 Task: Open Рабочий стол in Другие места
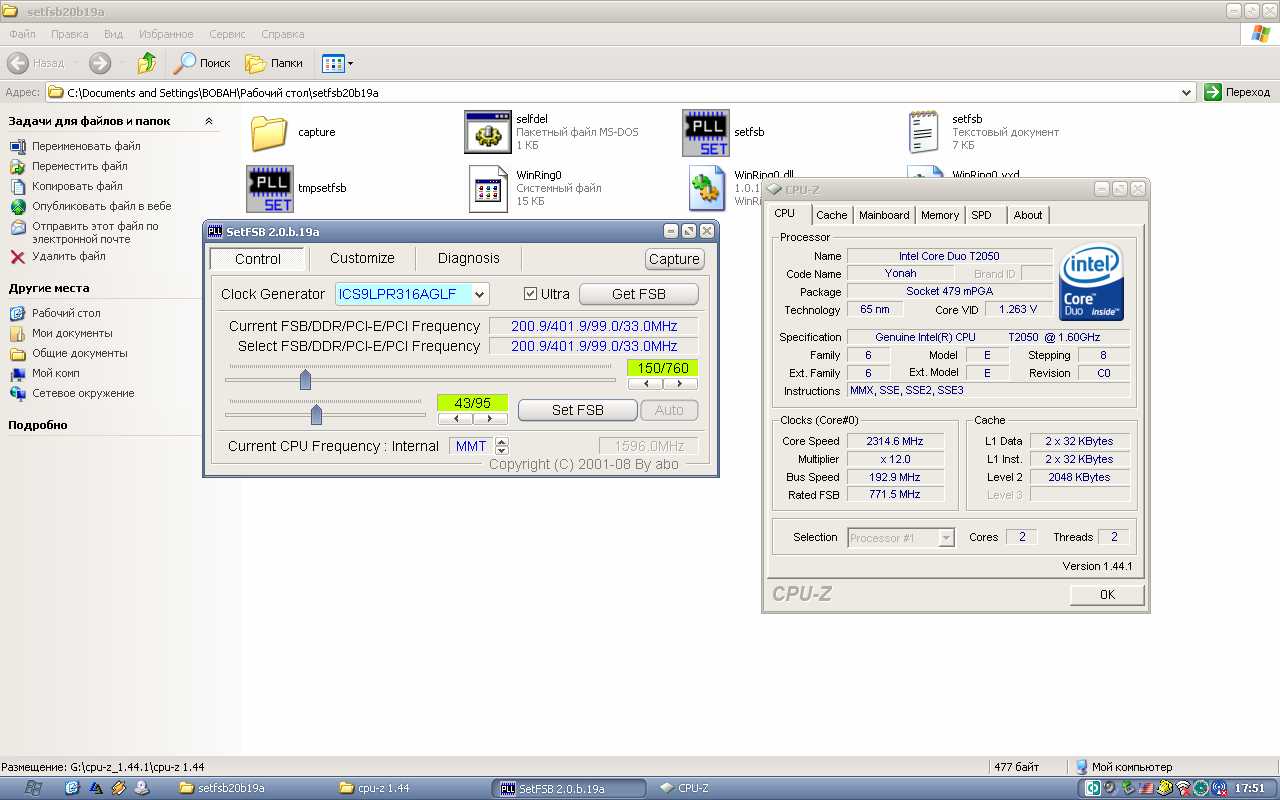pos(66,313)
